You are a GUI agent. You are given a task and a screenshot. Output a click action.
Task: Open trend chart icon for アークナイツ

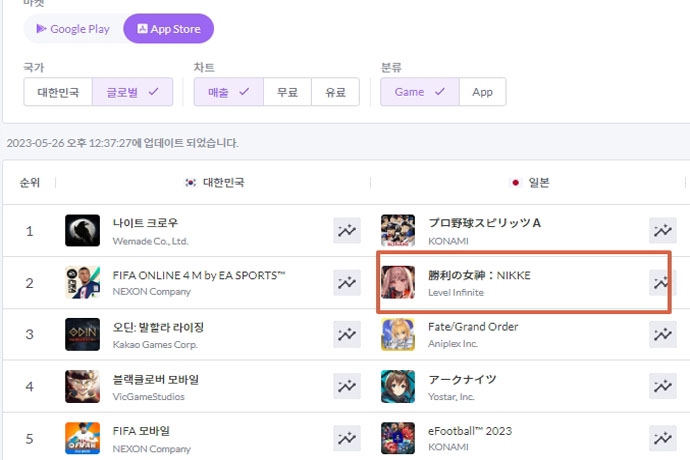pos(662,387)
